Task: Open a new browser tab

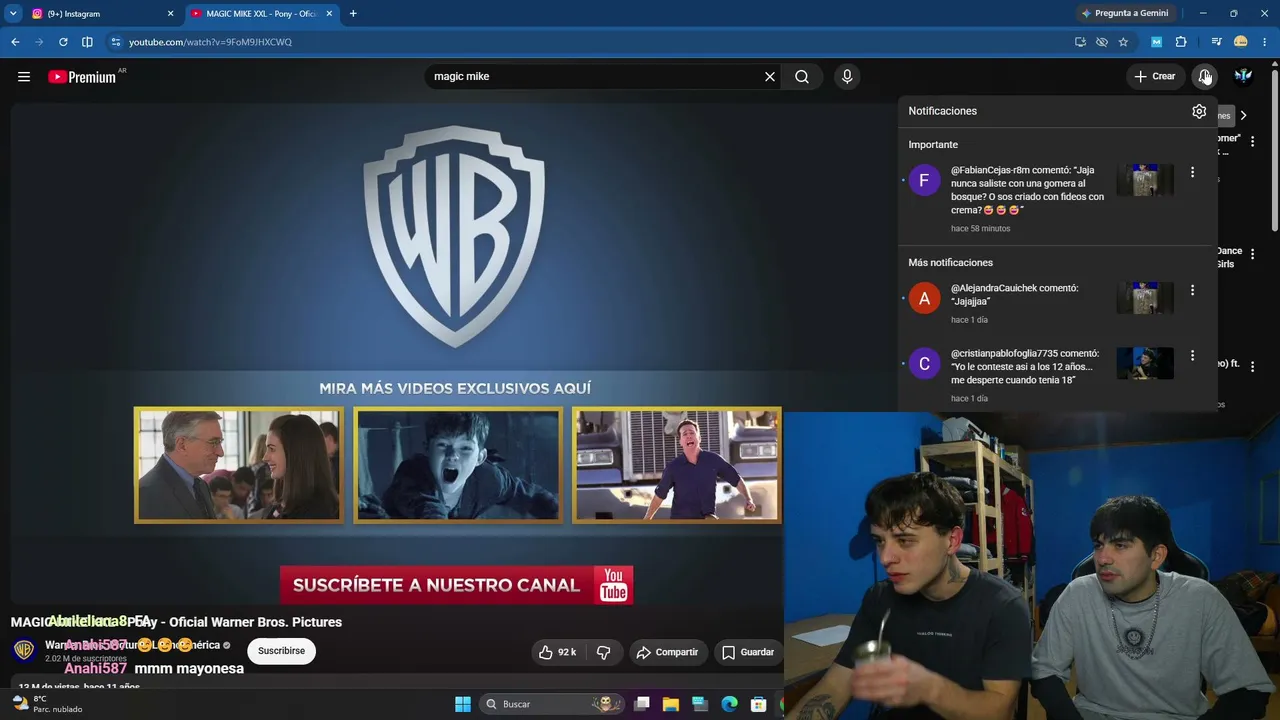Action: coord(353,14)
